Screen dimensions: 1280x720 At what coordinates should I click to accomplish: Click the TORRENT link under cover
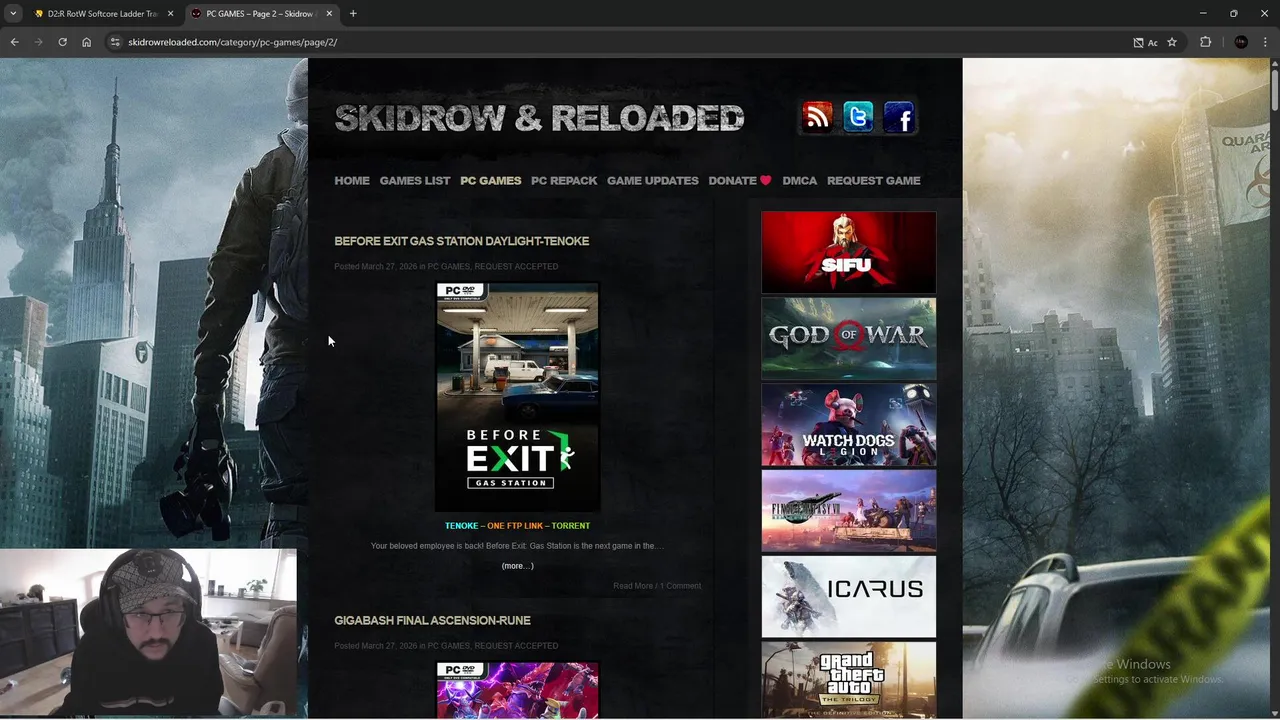[571, 526]
